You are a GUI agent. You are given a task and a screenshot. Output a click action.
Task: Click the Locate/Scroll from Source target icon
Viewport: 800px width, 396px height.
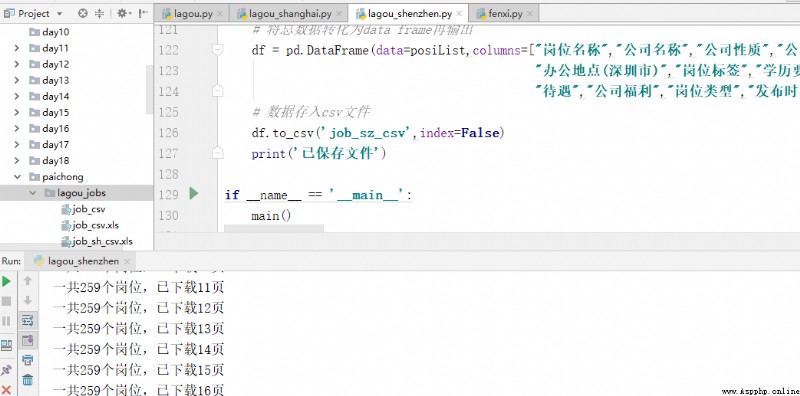click(x=83, y=14)
